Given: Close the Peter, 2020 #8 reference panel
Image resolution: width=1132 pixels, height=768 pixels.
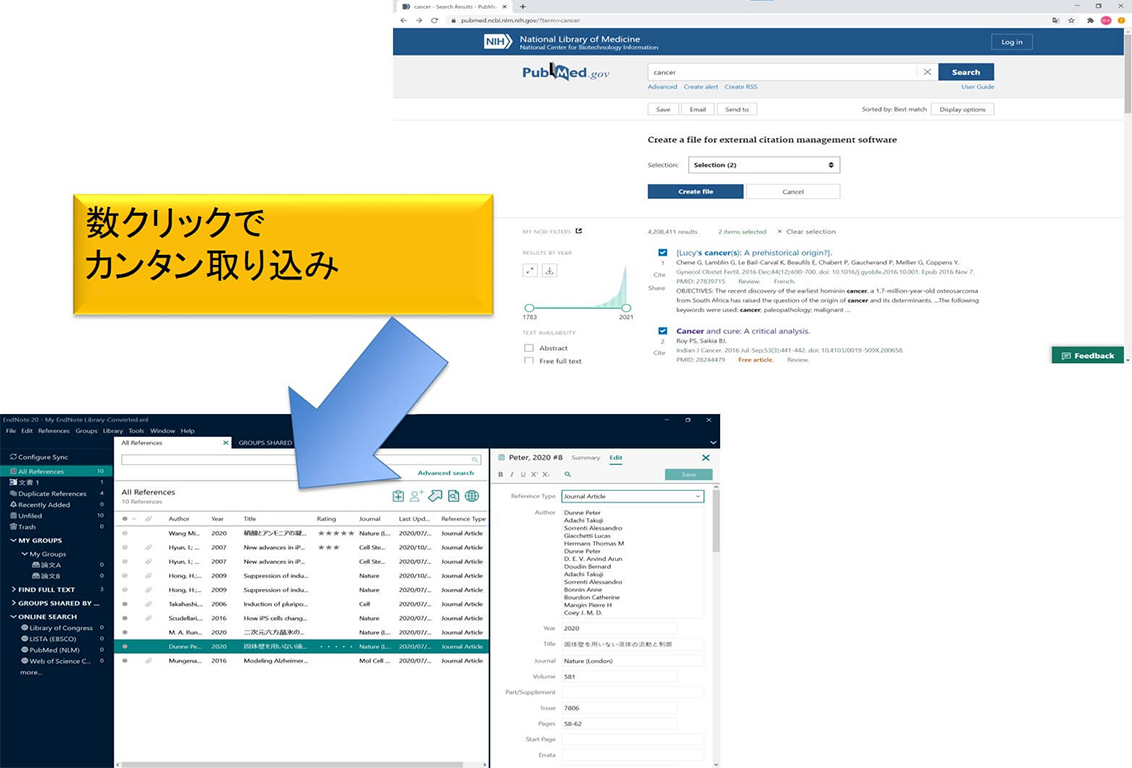Looking at the screenshot, I should click(x=705, y=458).
